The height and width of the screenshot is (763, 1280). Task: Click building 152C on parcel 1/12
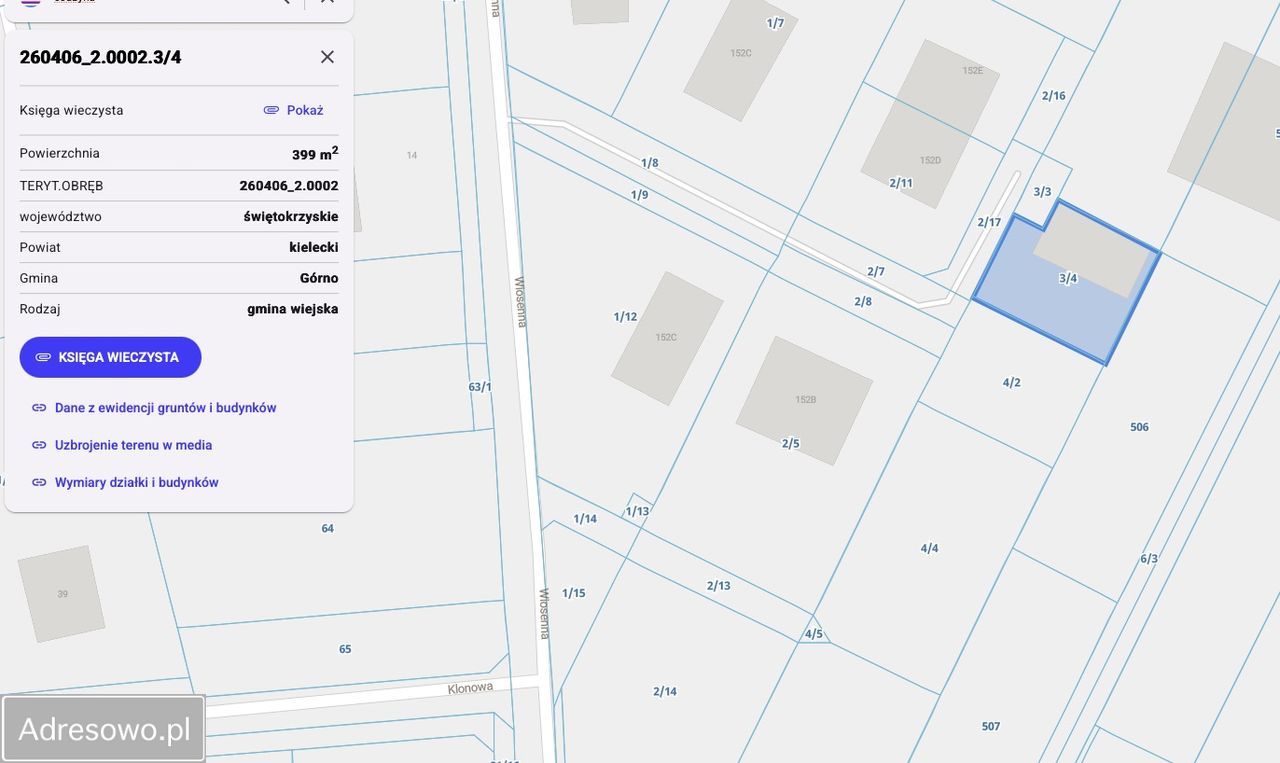pos(667,338)
